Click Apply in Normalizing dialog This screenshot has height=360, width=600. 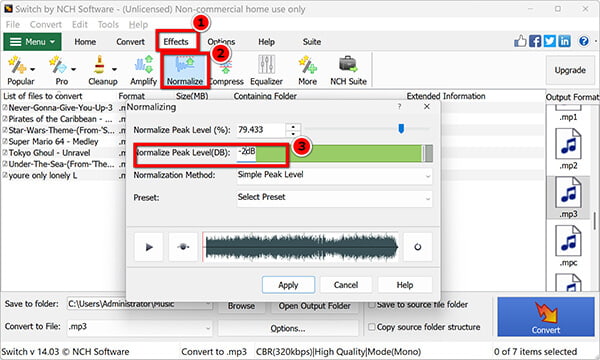[288, 285]
